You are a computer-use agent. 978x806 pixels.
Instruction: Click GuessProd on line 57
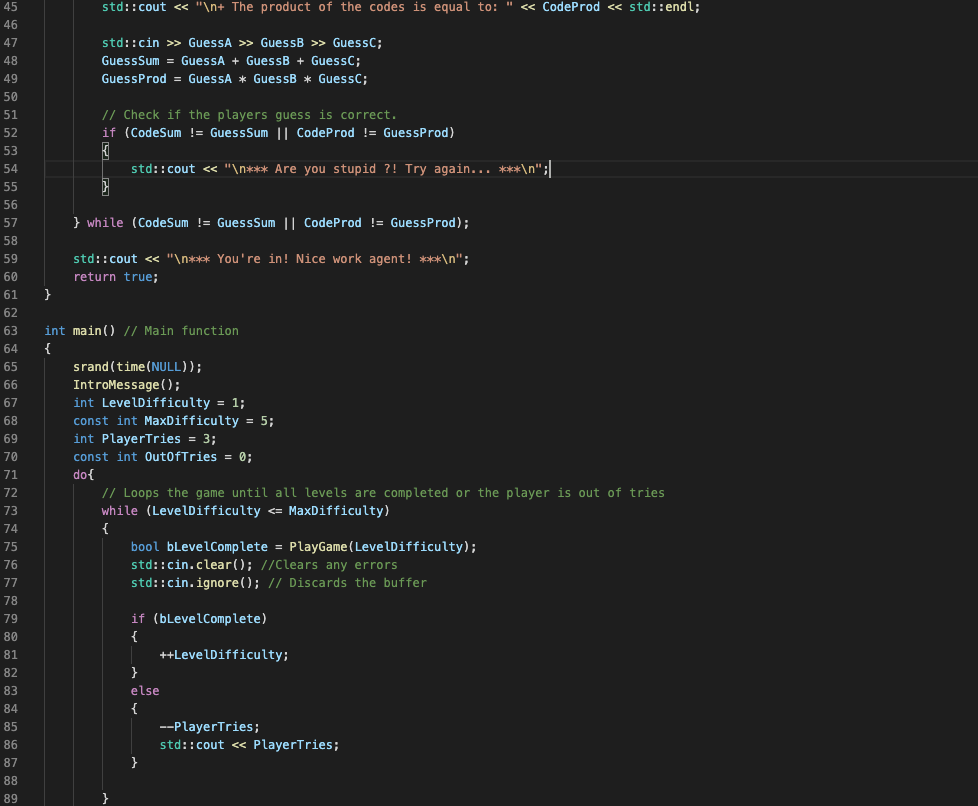[423, 223]
